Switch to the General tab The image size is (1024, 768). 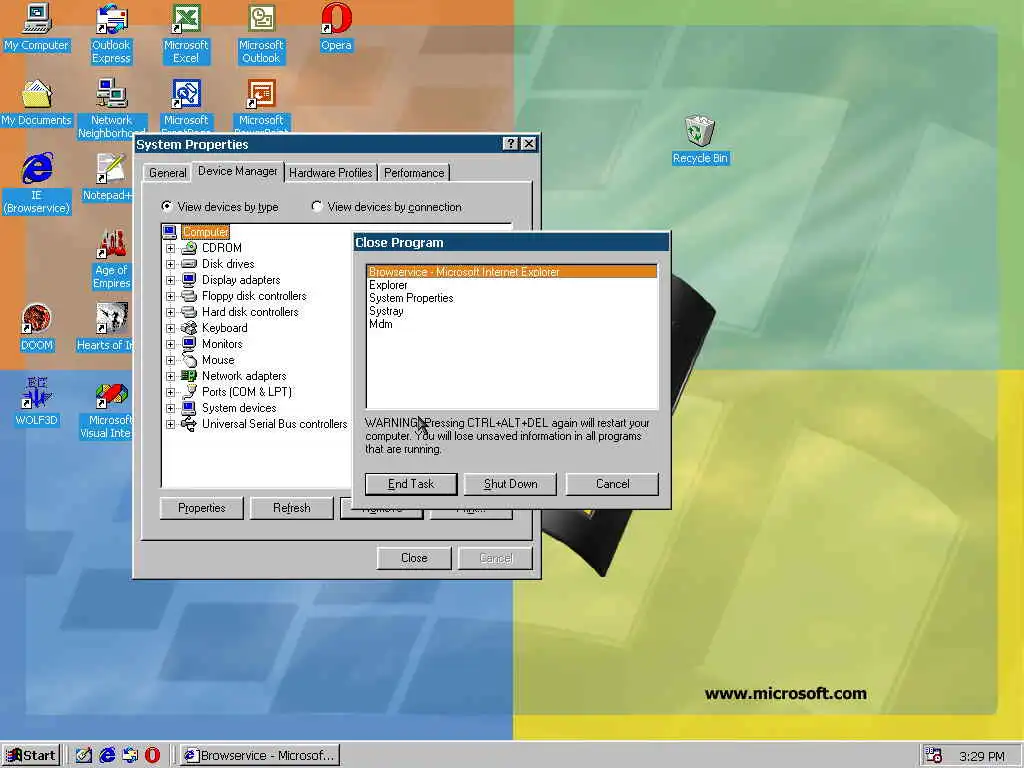point(167,173)
